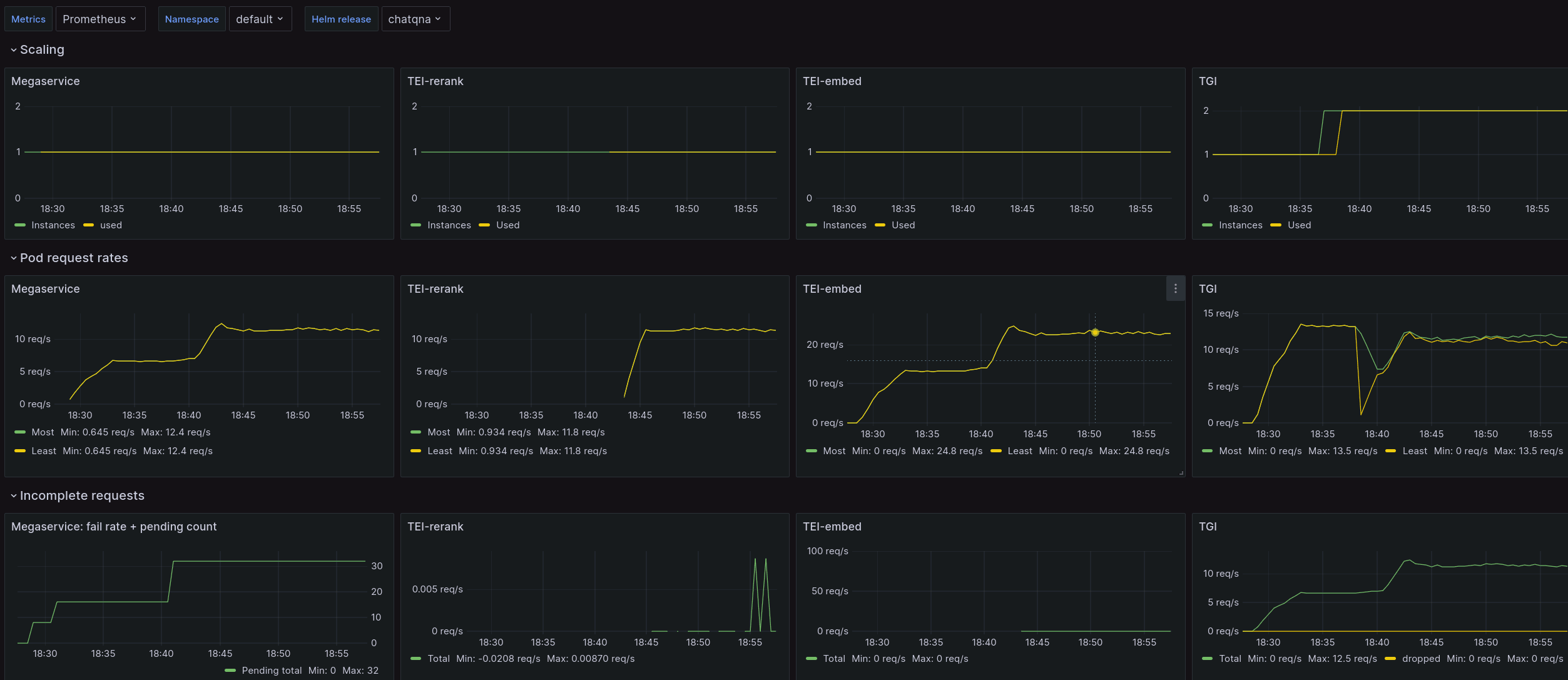Toggle Pending total series in Megaservice fail rate legend
The width and height of the screenshot is (1568, 680).
(x=272, y=671)
